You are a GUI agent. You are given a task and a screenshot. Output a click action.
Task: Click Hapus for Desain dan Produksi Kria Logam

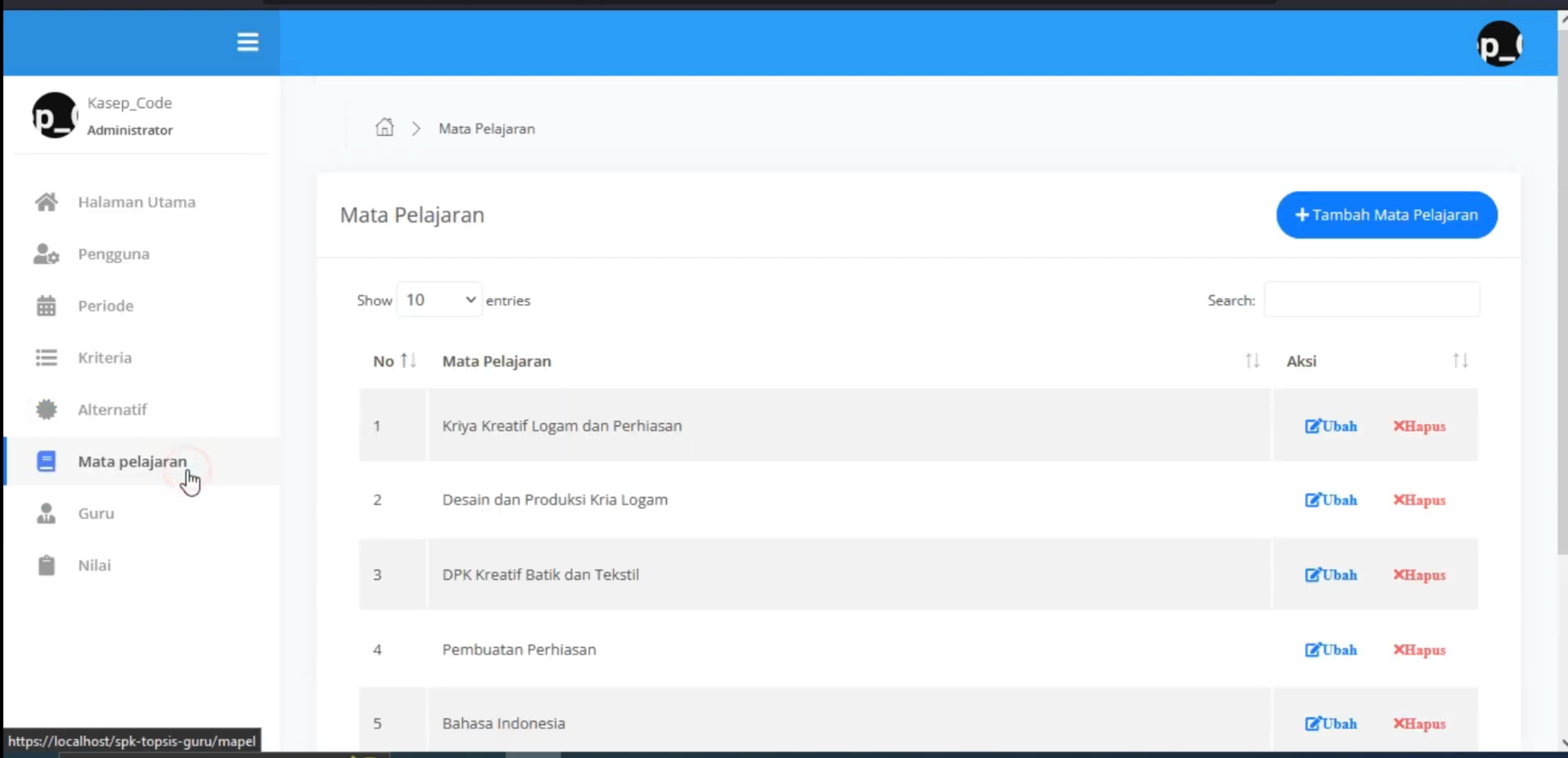click(1419, 500)
